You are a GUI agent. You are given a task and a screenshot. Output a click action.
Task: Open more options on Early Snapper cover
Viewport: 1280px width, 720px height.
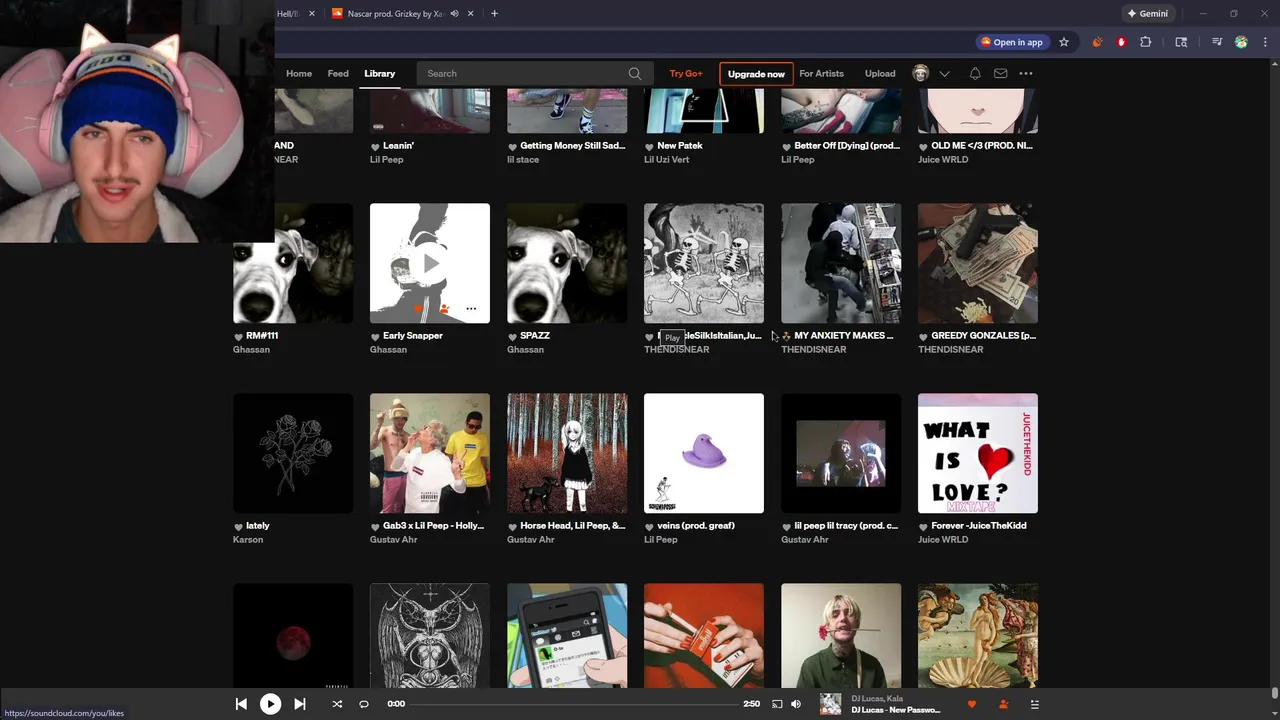click(x=471, y=309)
